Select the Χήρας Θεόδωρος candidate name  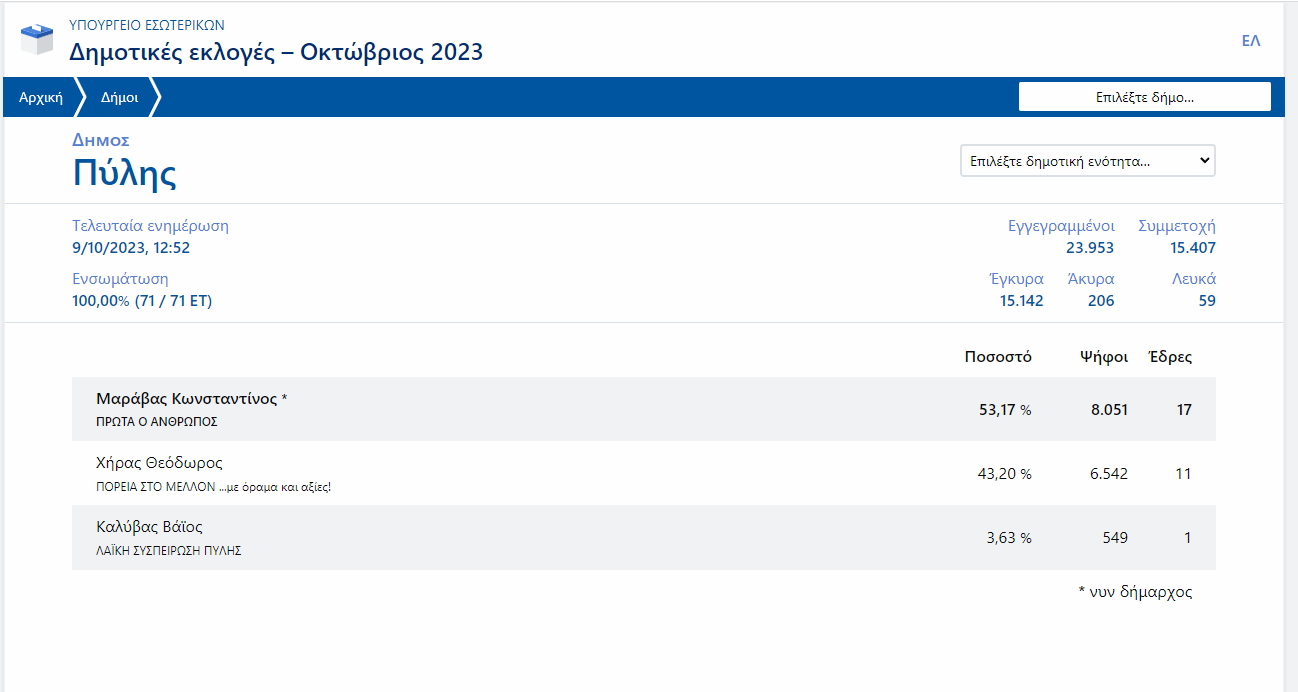coord(159,463)
